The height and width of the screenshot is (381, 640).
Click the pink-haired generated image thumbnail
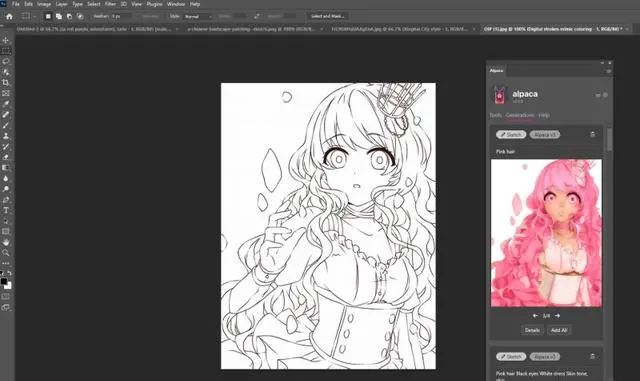546,233
